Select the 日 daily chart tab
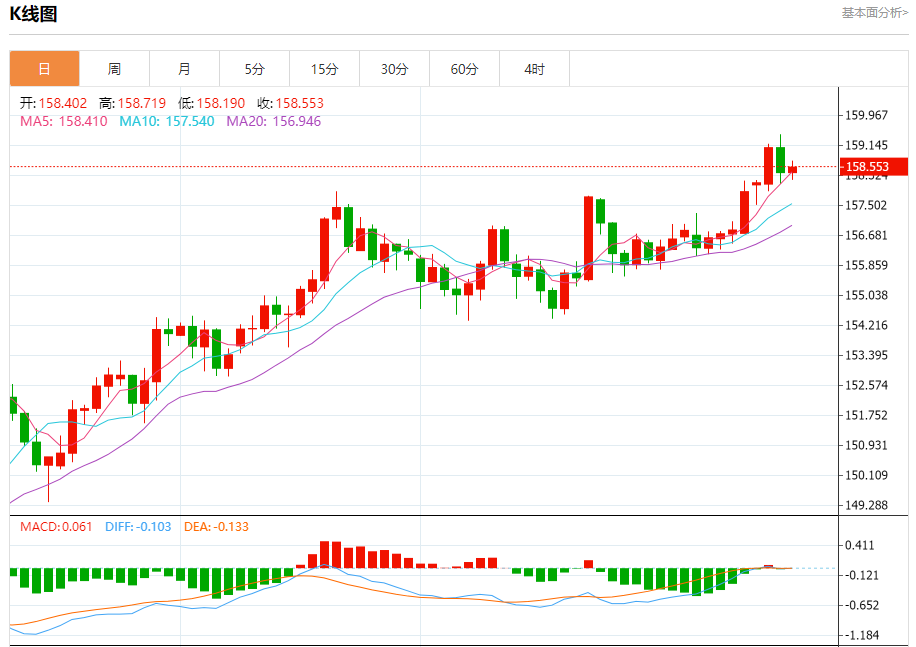The image size is (916, 647). click(x=44, y=69)
